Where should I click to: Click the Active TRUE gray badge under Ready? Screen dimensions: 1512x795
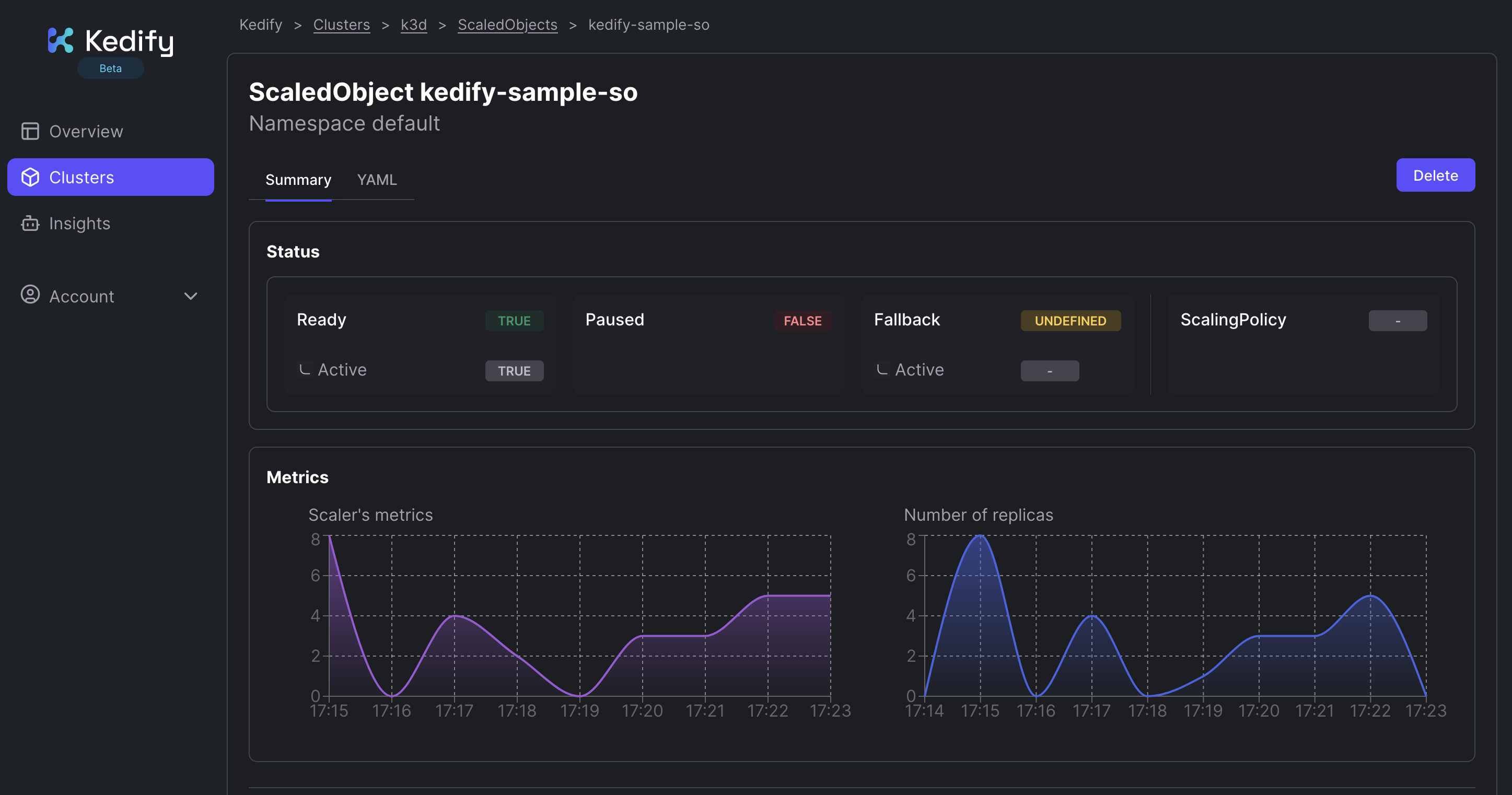pos(514,371)
